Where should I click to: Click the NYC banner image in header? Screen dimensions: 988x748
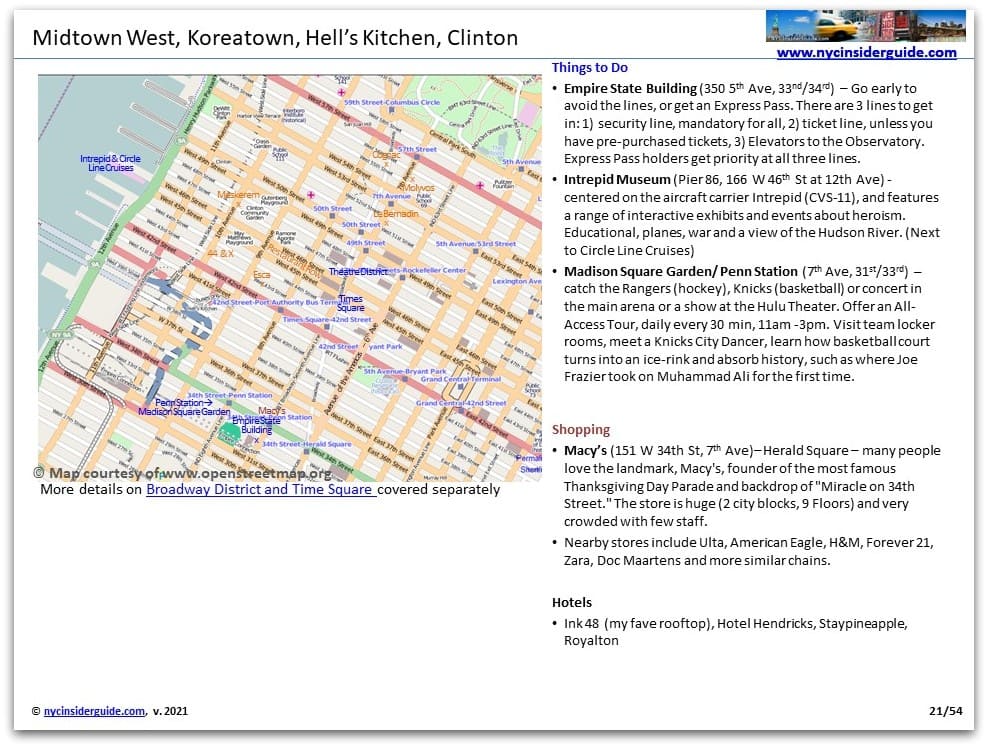pos(866,26)
